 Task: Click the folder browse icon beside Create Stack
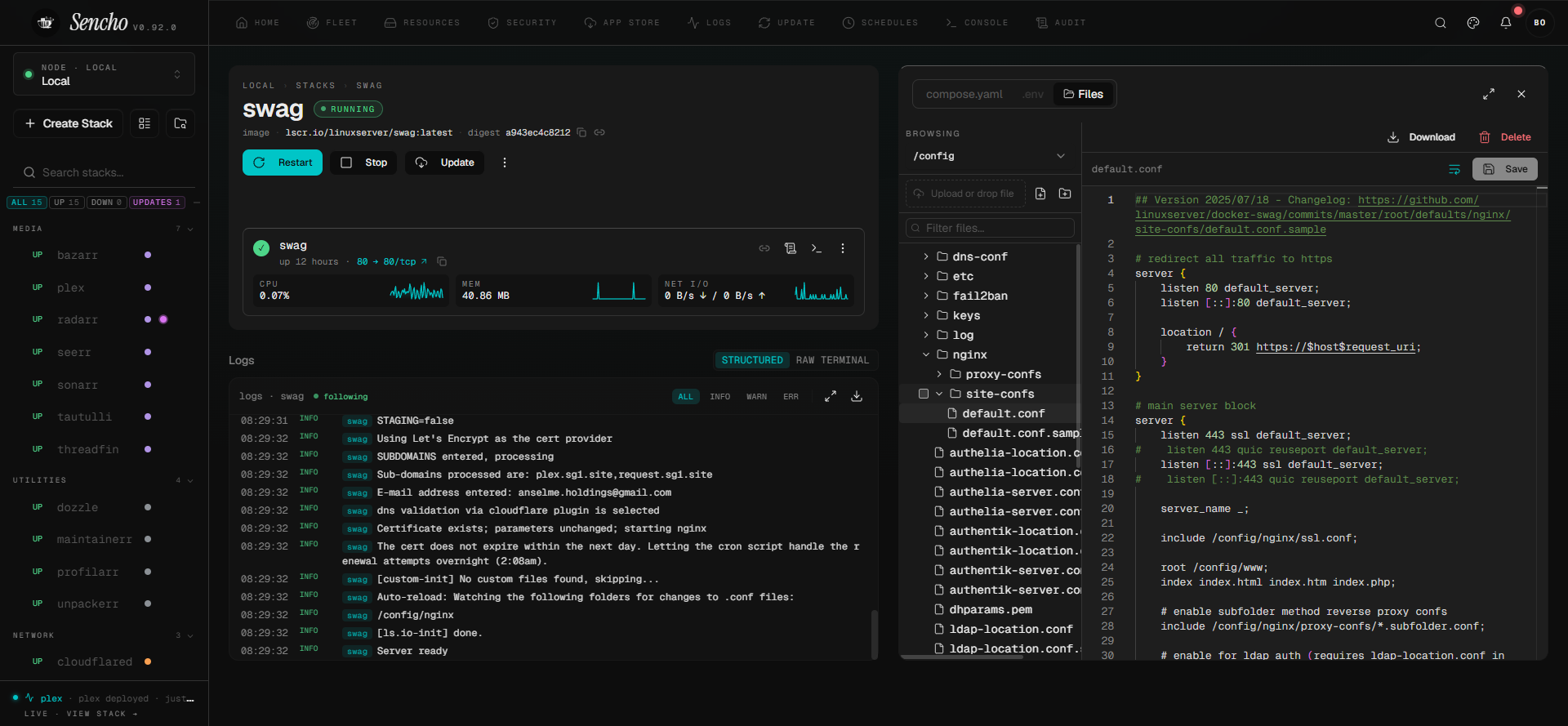point(180,123)
